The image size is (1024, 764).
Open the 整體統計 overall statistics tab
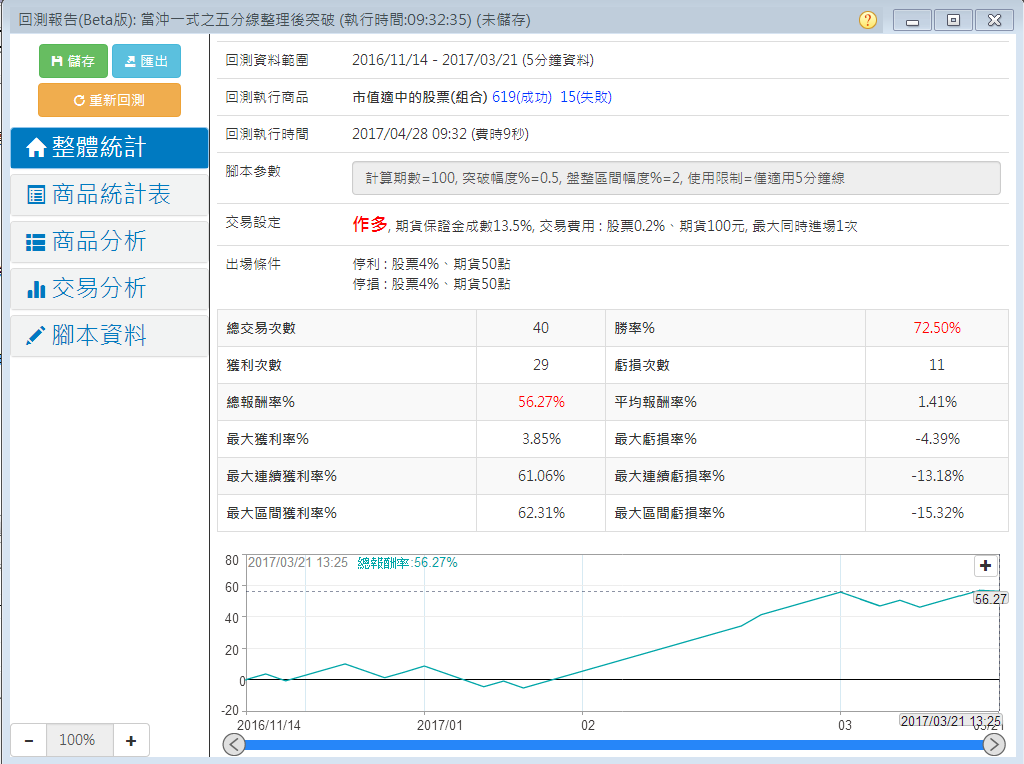(x=109, y=148)
